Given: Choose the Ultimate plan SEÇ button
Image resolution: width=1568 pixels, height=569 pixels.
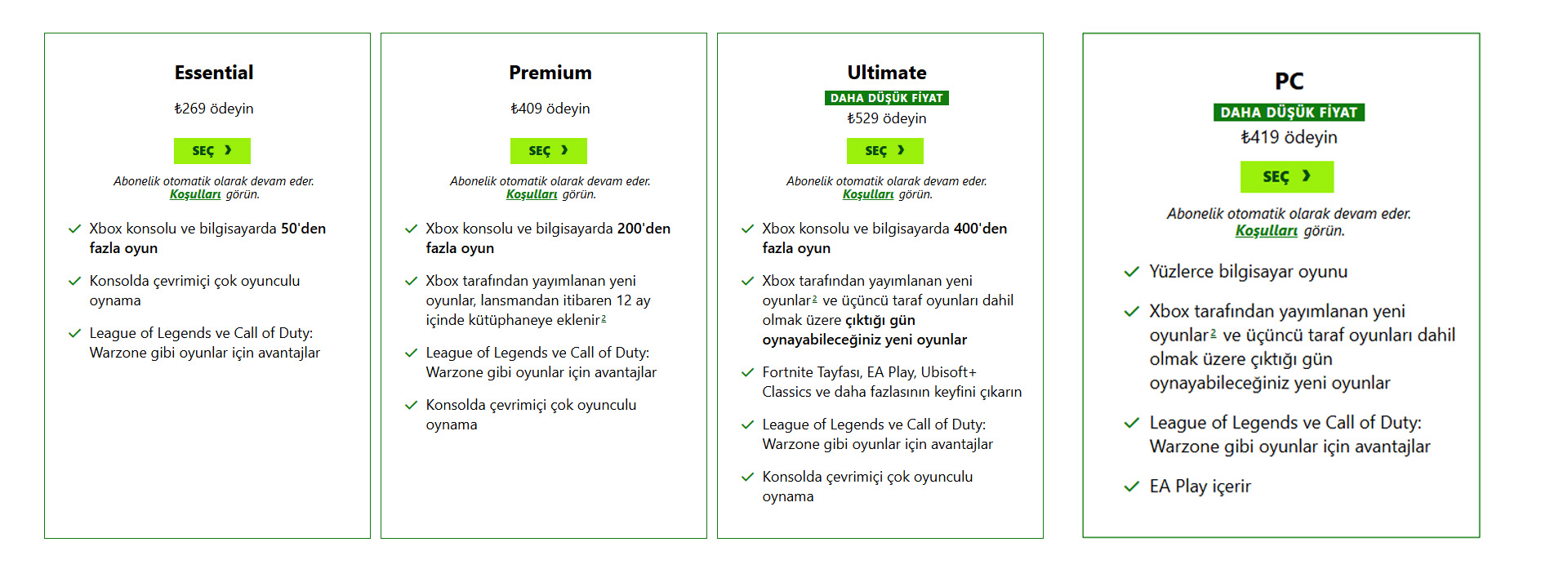Looking at the screenshot, I should (x=885, y=151).
